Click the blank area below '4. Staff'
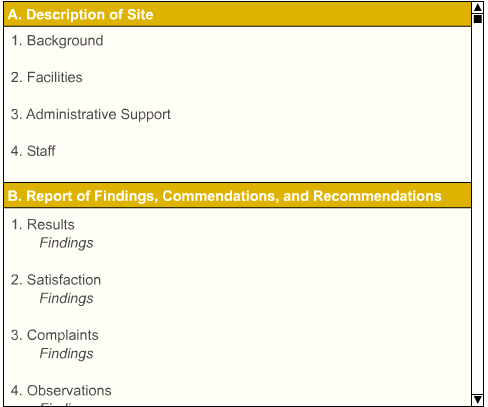 [x=238, y=171]
